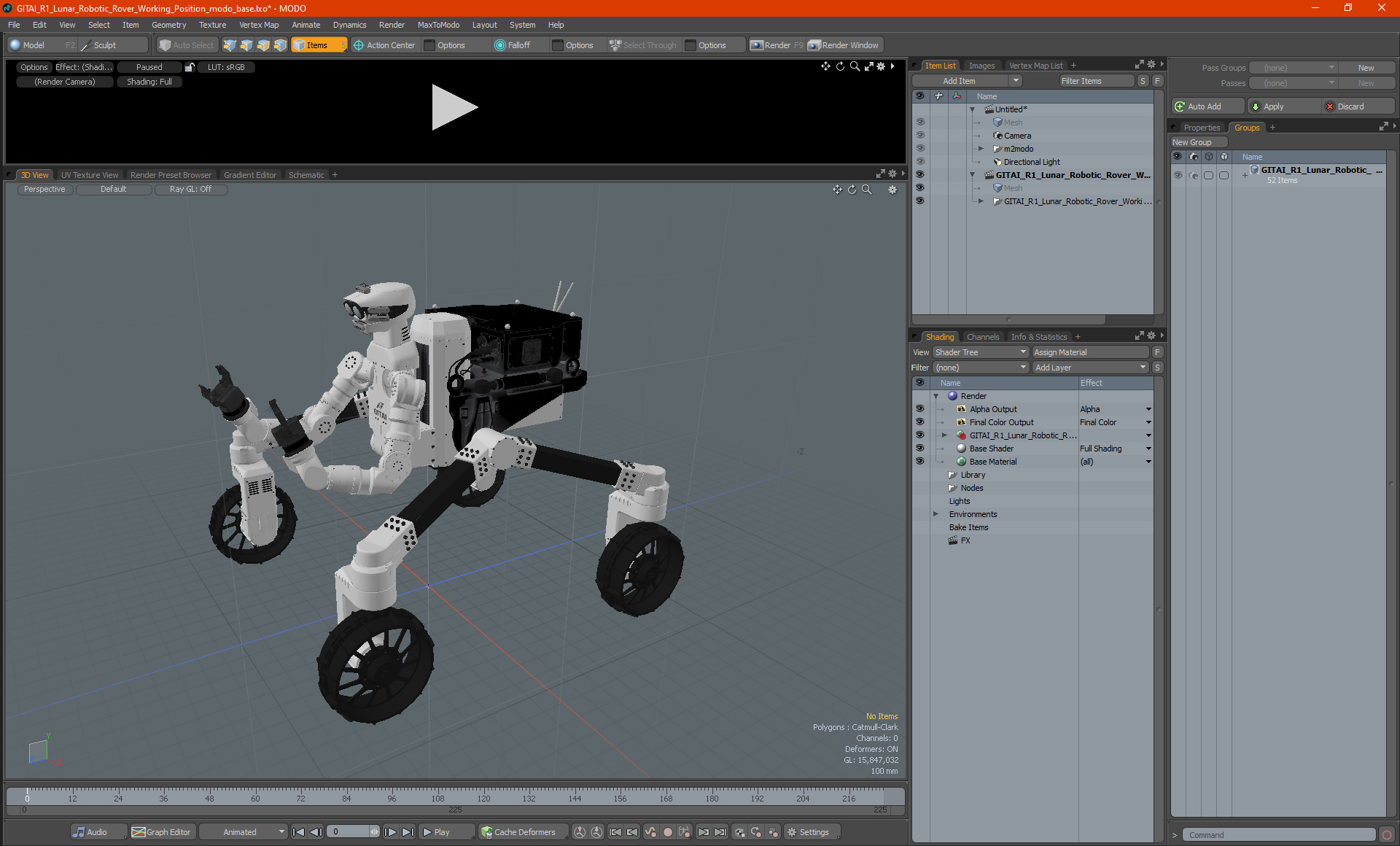Toggle visibility of Base Shader layer

tap(919, 449)
